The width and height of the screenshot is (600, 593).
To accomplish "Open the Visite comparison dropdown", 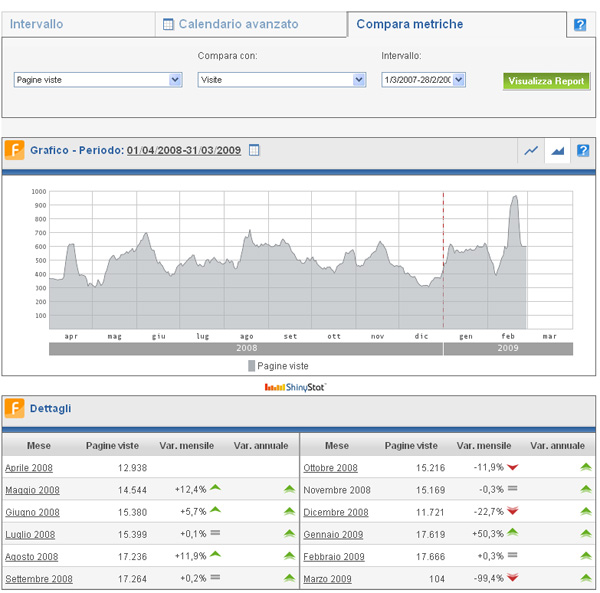I will tap(282, 80).
